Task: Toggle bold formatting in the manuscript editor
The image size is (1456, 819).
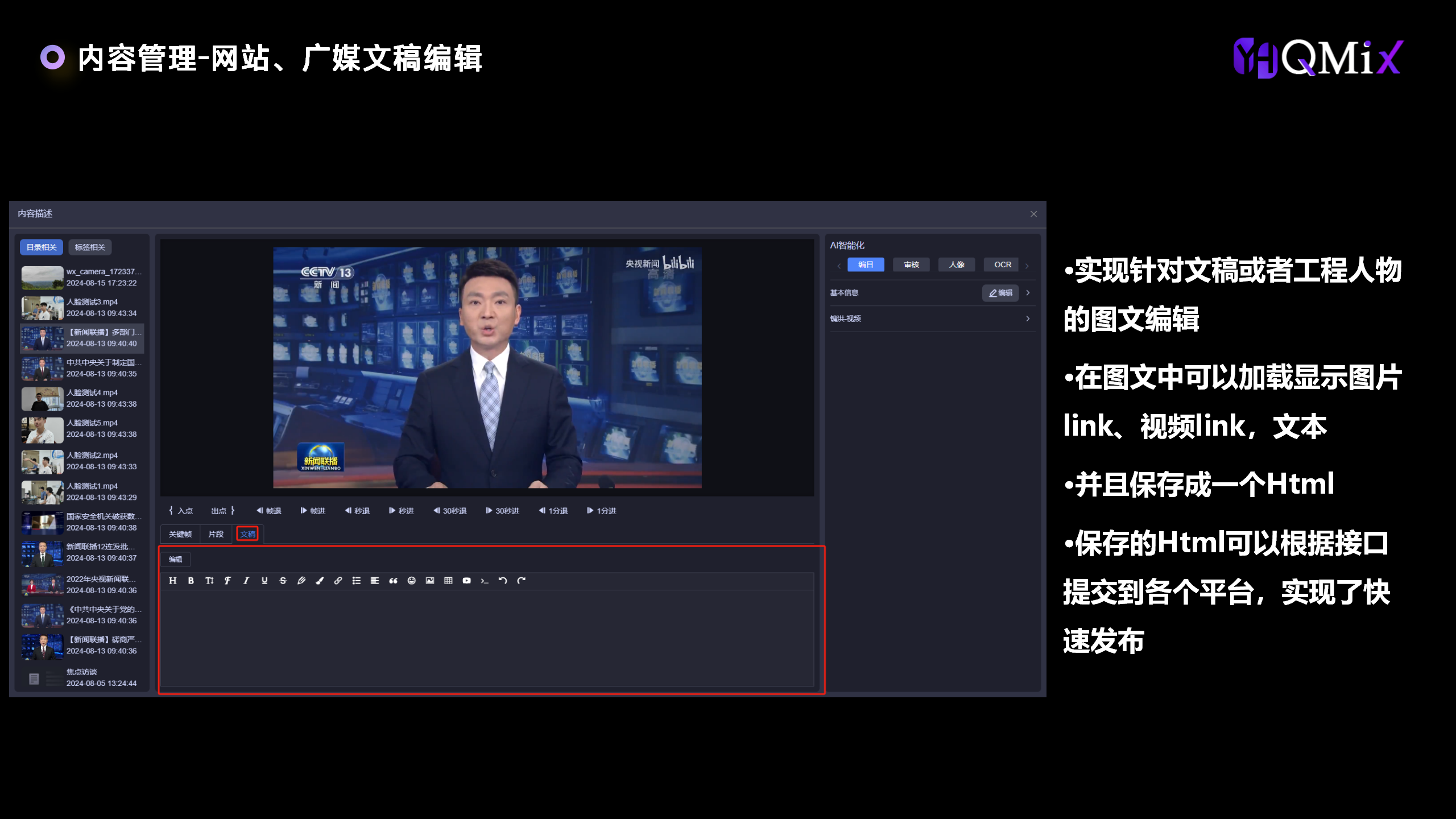Action: pos(191,581)
